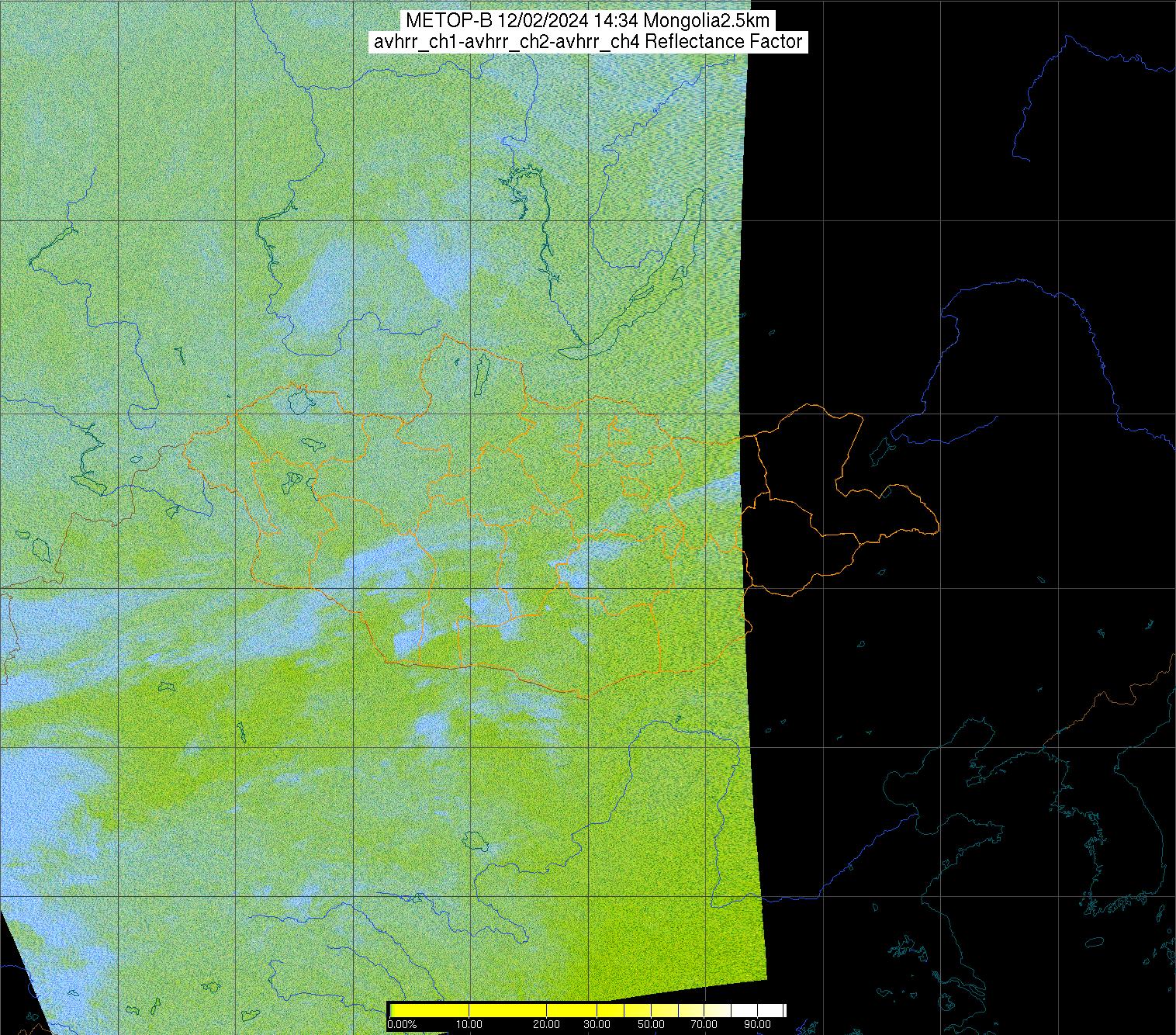Click the "avhrr_ch1-avhrr_ch2-avhrr_ch4 Reflectance Factor" label
This screenshot has width=1176, height=1035.
pyautogui.click(x=587, y=42)
